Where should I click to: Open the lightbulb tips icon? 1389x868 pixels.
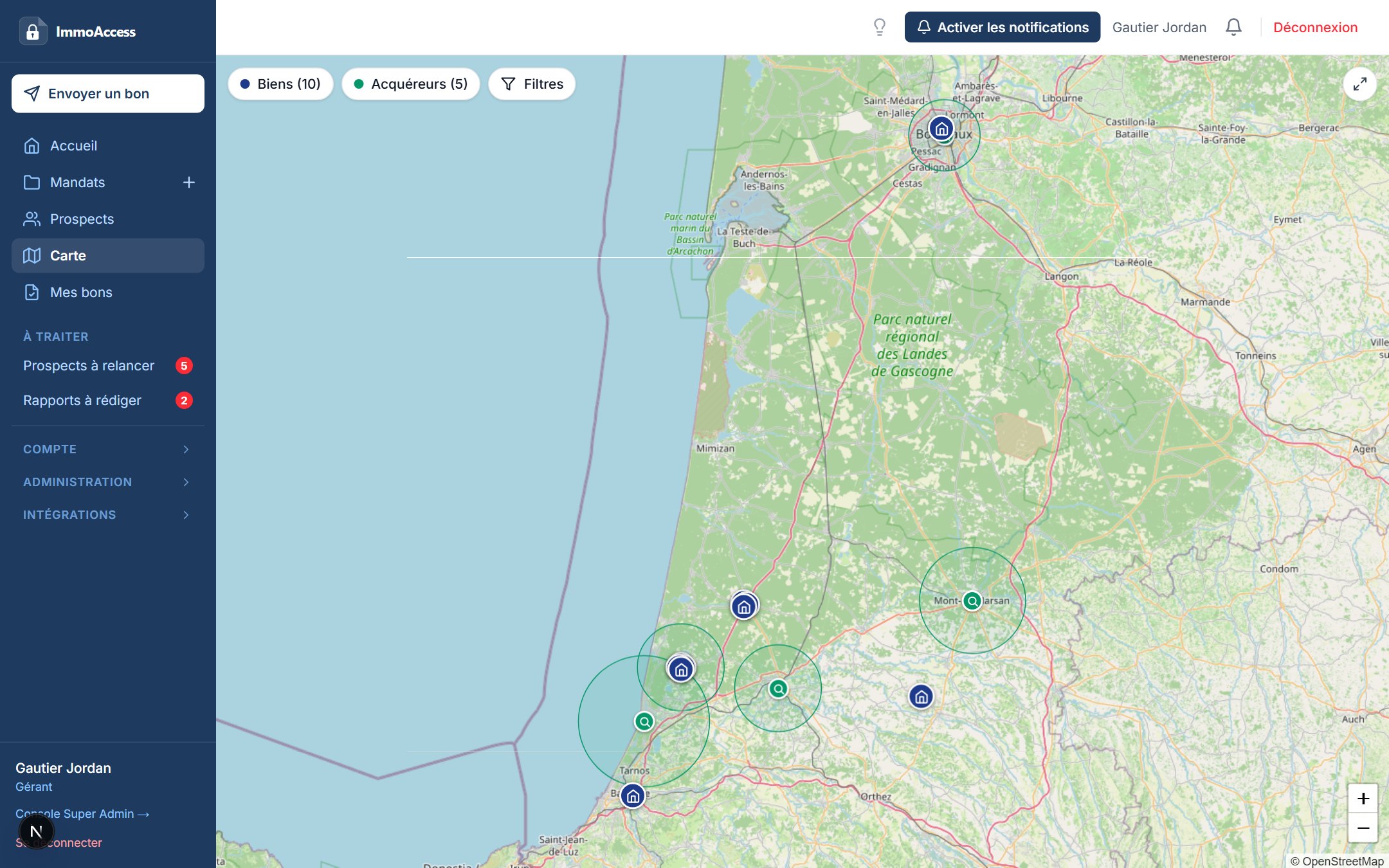coord(880,27)
